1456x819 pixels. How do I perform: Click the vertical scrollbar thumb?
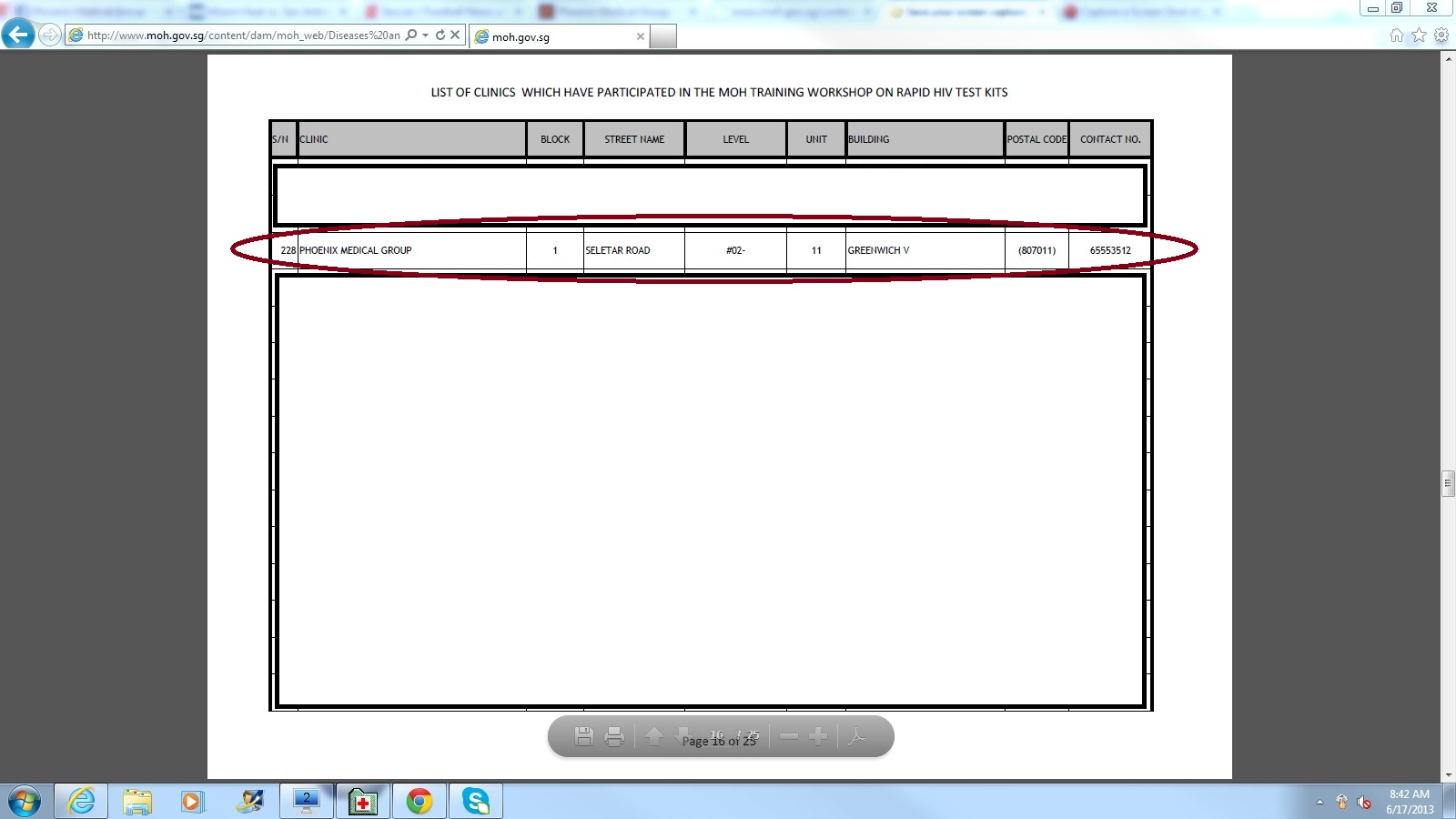pos(1448,483)
